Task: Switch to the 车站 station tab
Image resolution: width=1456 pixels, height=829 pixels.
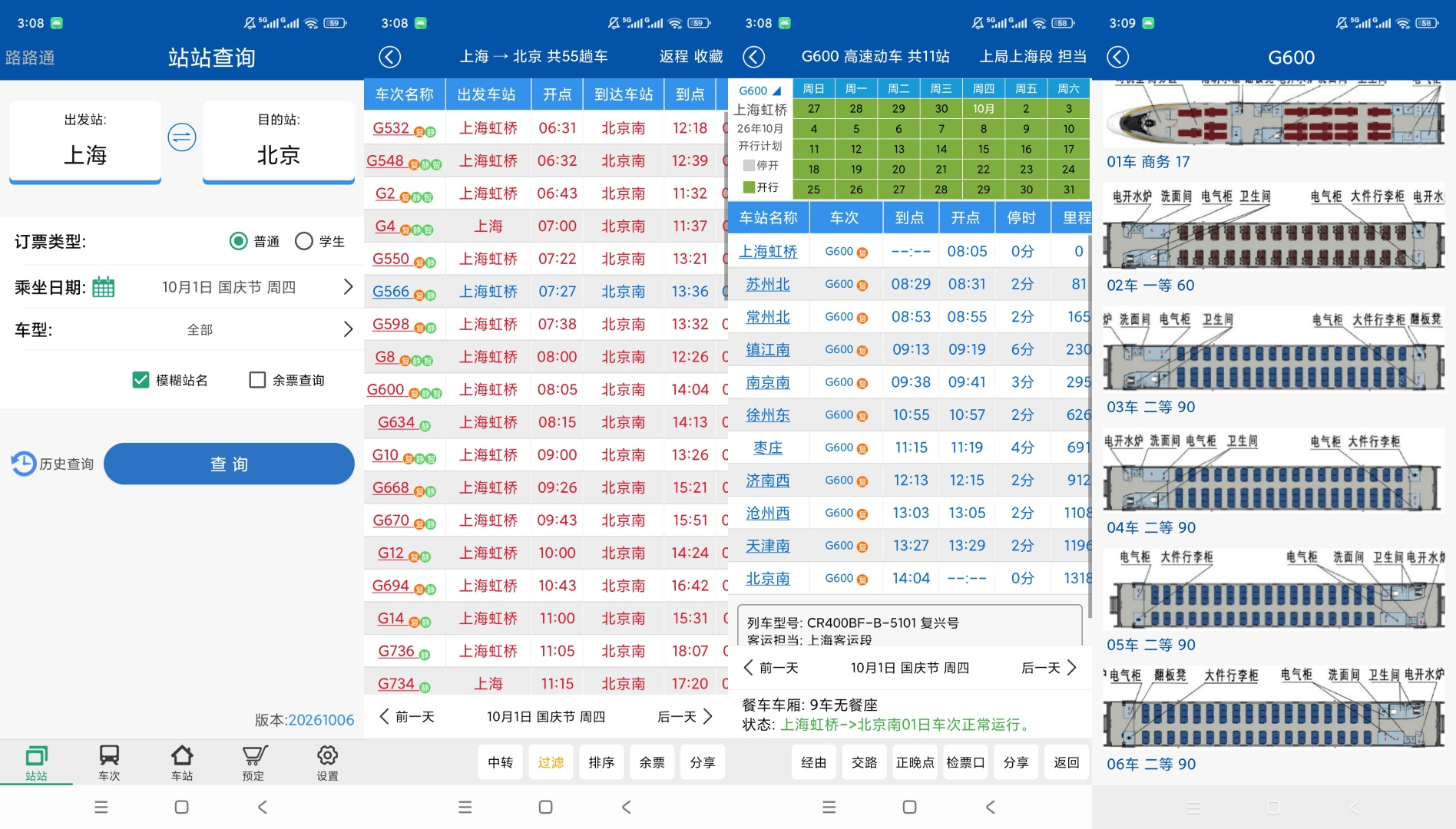Action: (182, 762)
